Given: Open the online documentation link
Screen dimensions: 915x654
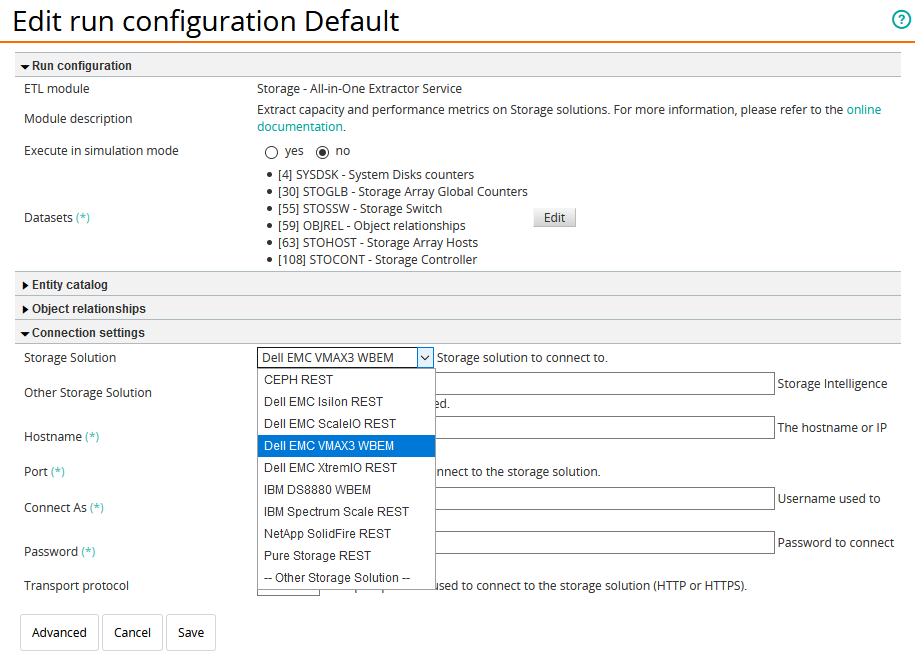Looking at the screenshot, I should point(863,110).
